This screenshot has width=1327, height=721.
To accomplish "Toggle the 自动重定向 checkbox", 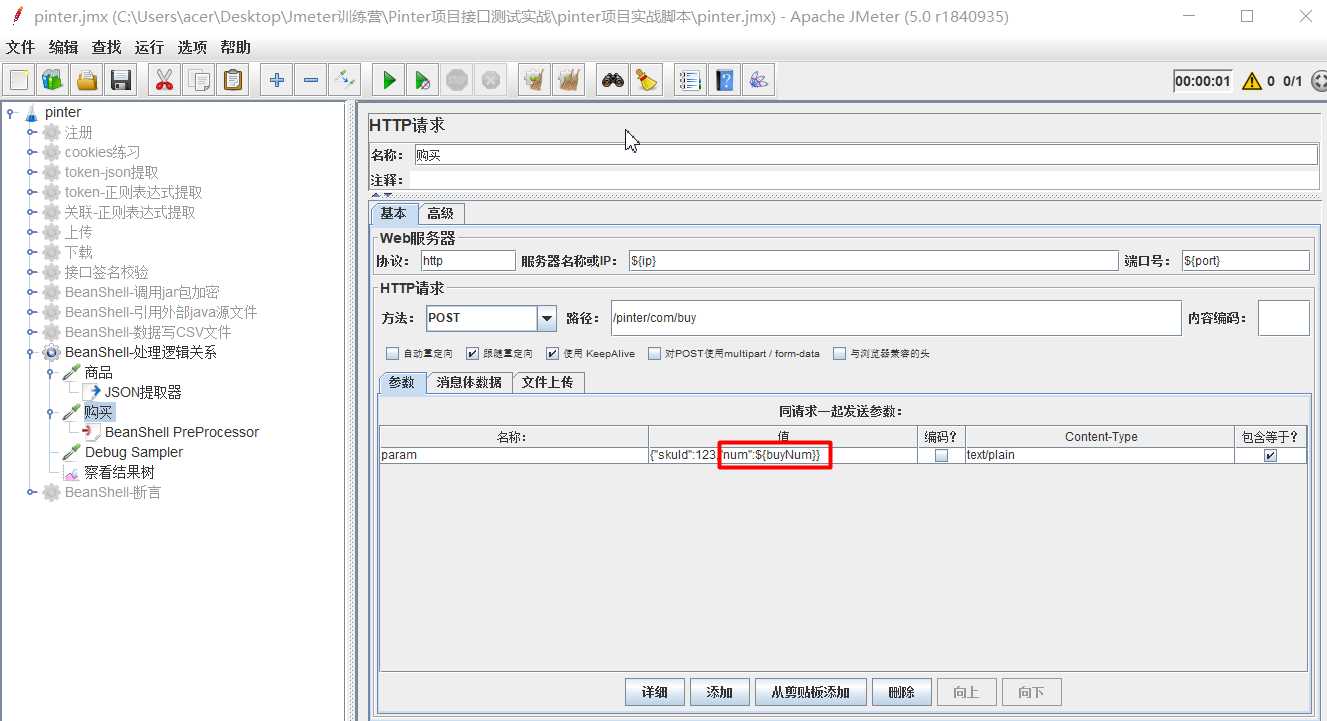I will click(x=393, y=354).
